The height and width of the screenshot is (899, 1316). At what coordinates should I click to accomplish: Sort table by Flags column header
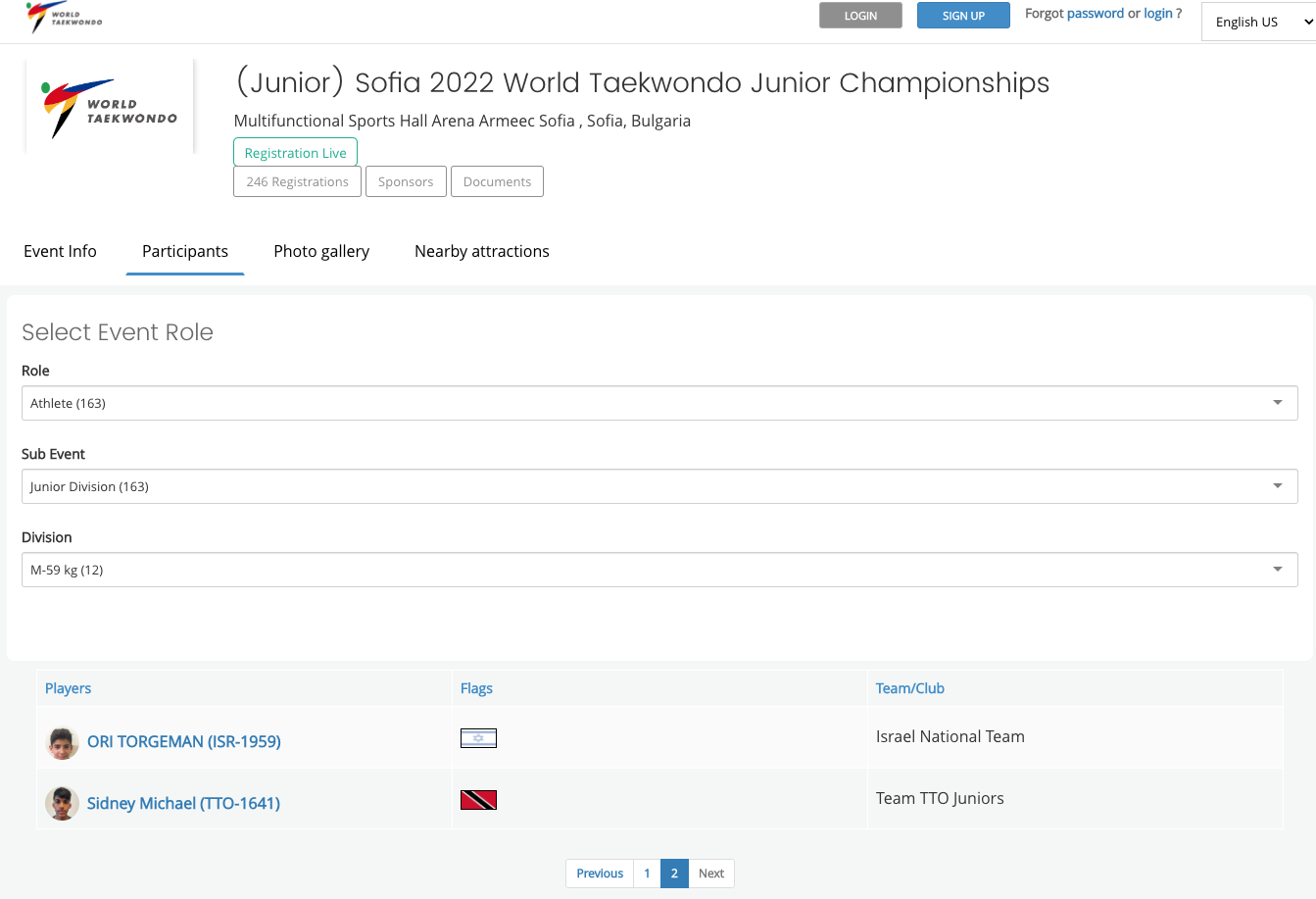(476, 688)
